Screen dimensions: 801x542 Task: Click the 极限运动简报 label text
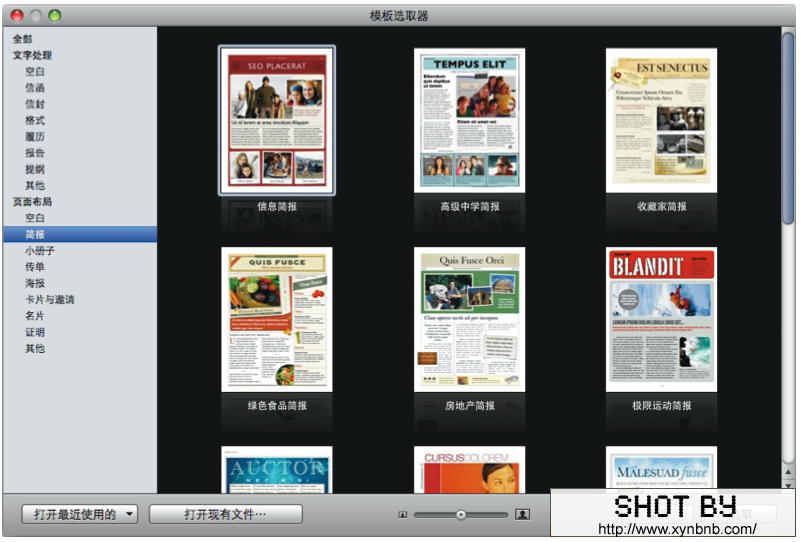tap(662, 406)
